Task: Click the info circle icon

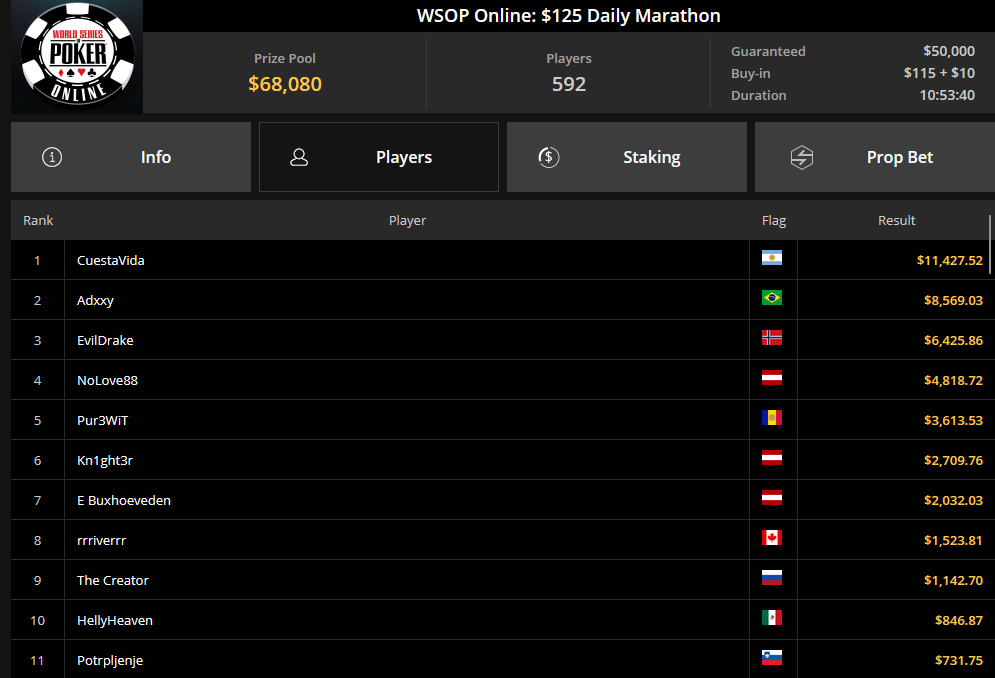Action: pyautogui.click(x=52, y=157)
